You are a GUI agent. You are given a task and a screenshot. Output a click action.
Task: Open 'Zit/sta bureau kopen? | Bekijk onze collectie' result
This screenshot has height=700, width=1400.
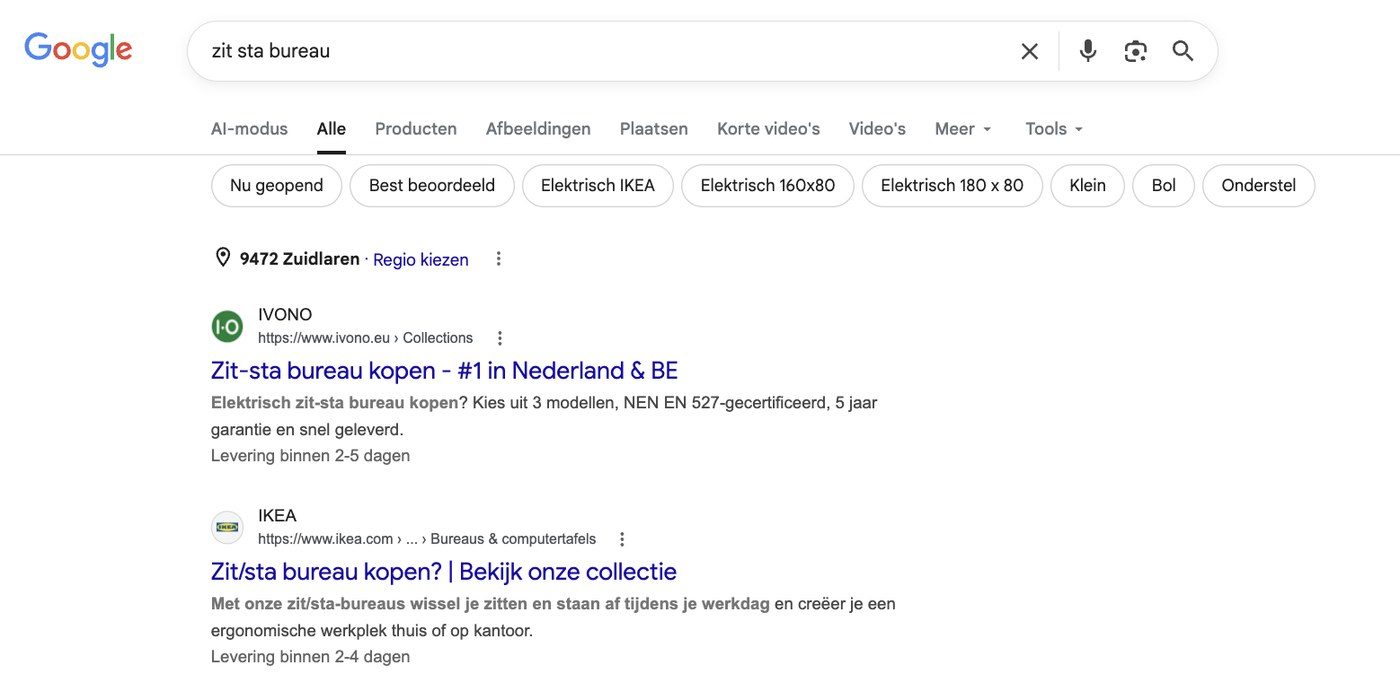444,572
